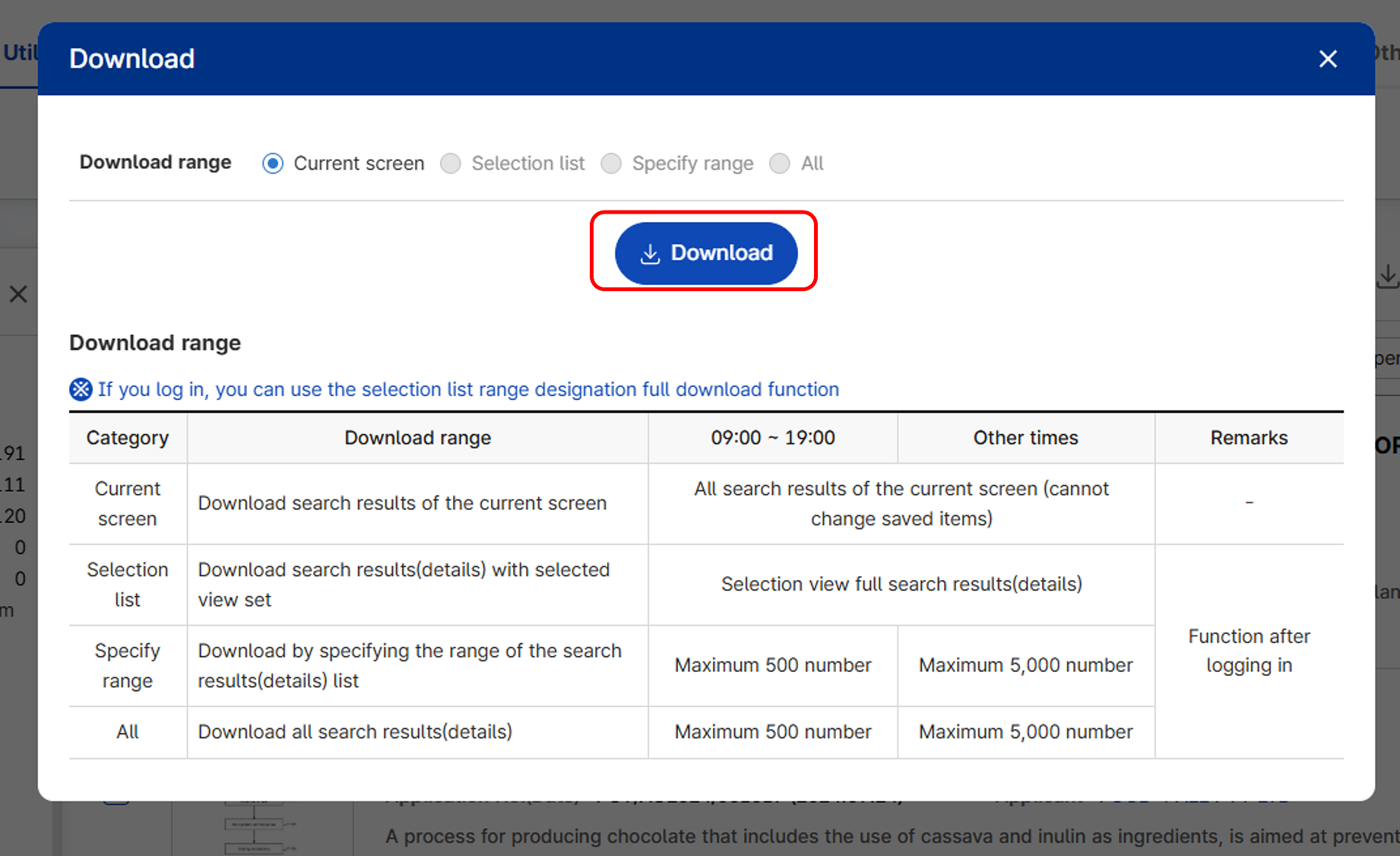
Task: Click the Download title in dialog header
Action: point(132,59)
